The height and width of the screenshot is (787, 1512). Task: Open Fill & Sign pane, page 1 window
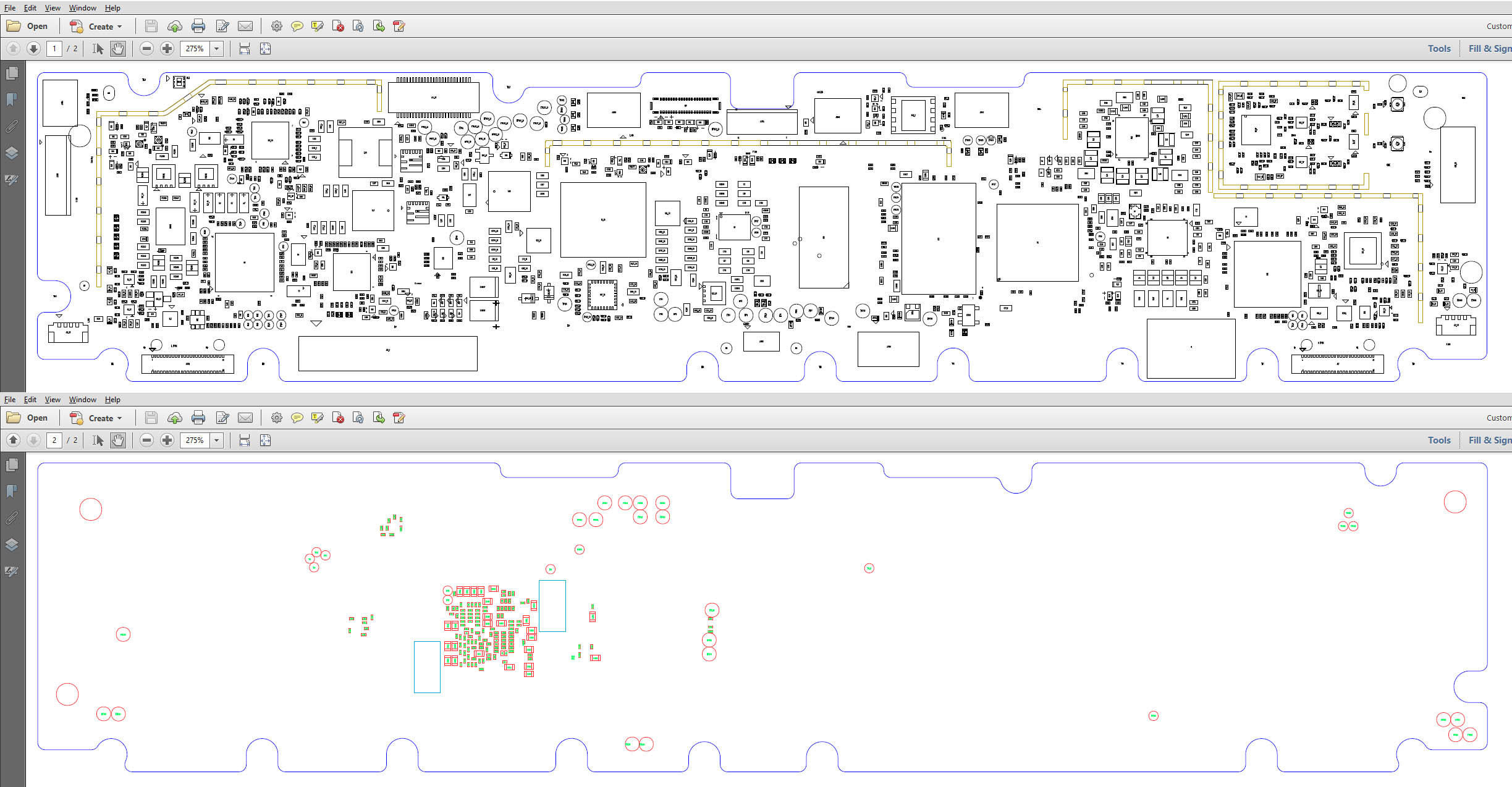tap(1490, 49)
